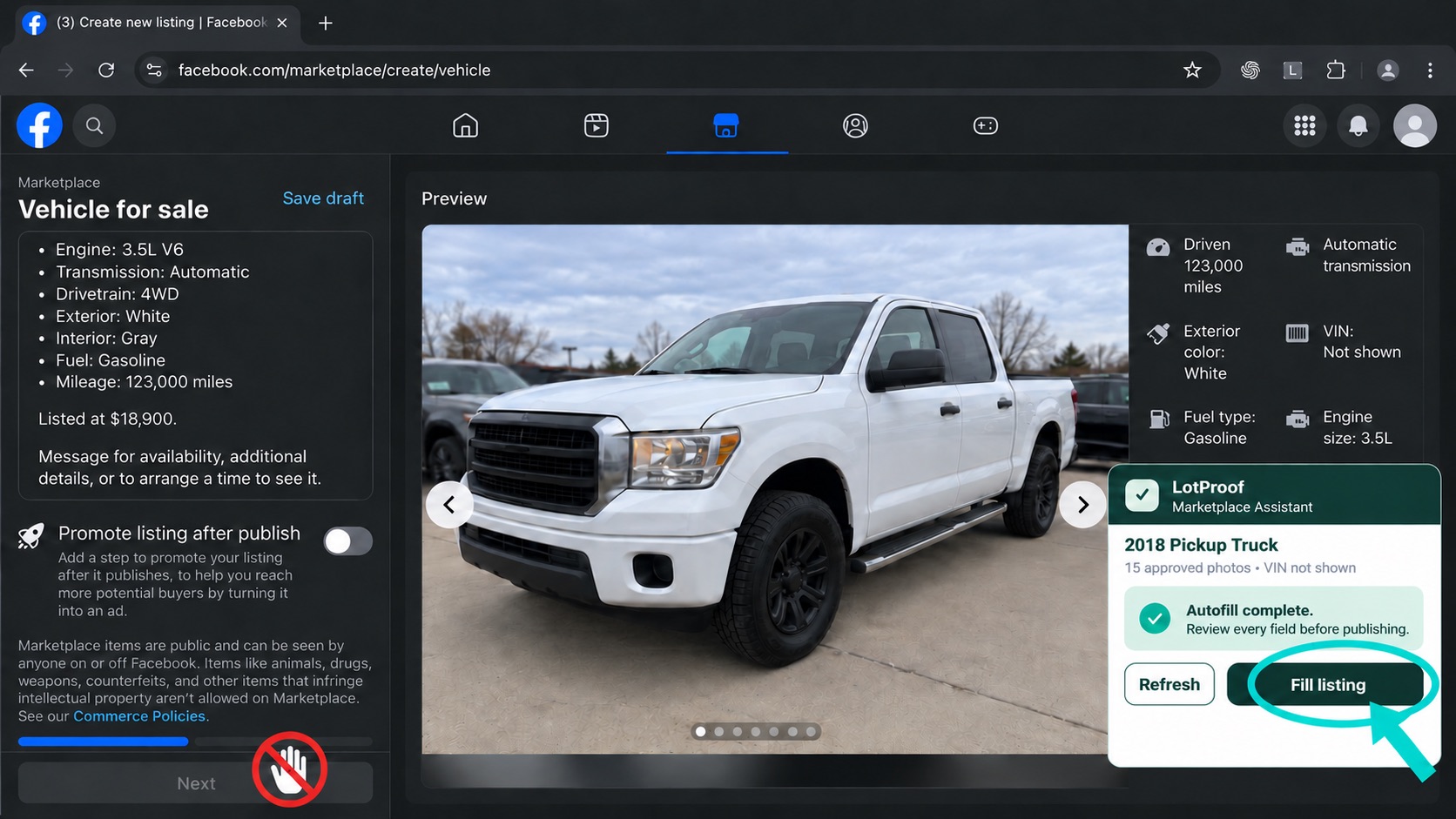Open the account profile avatar
Viewport: 1456px width, 819px height.
click(1415, 125)
